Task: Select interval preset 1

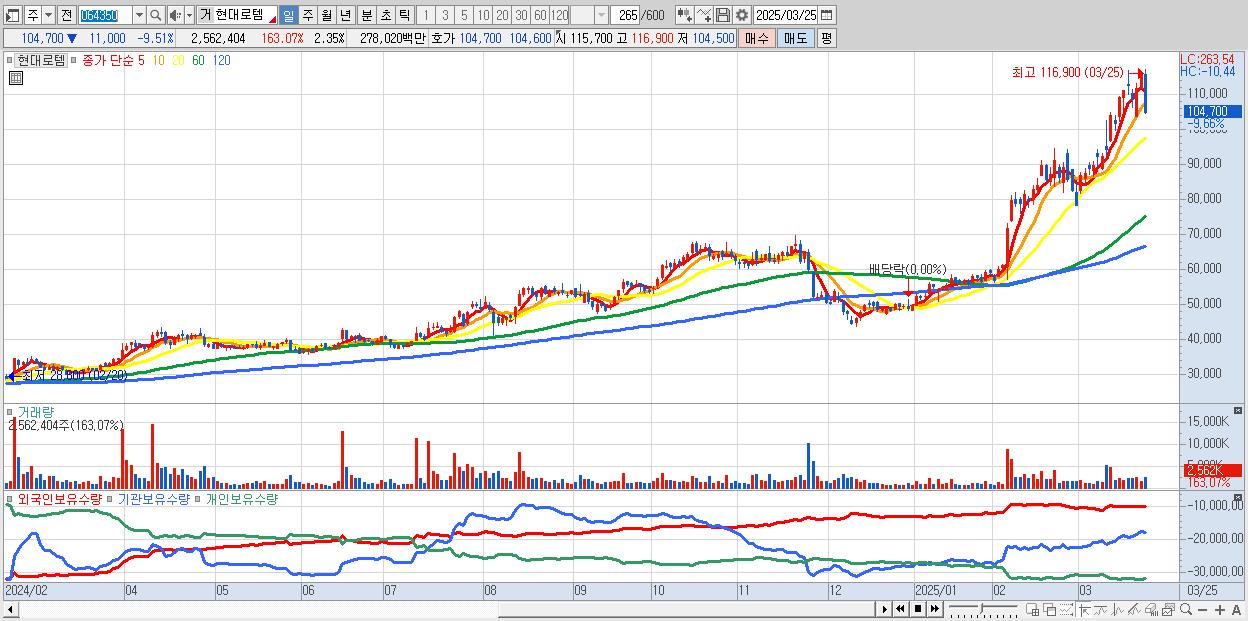Action: [x=425, y=15]
